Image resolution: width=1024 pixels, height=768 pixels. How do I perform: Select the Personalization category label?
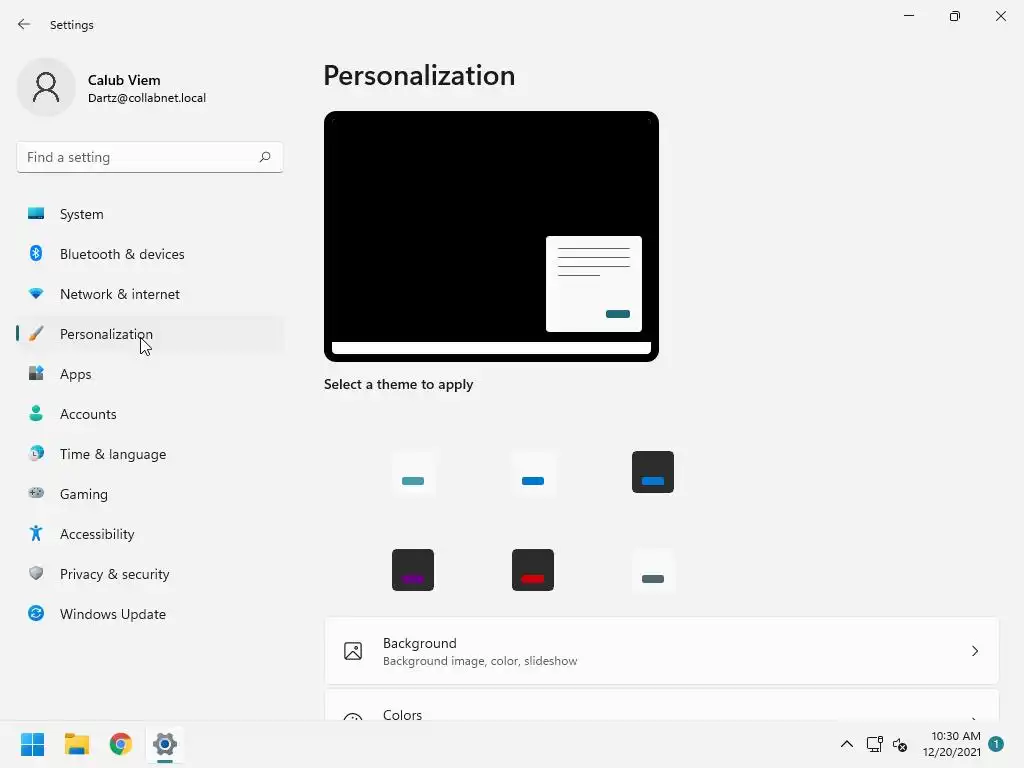pos(106,334)
